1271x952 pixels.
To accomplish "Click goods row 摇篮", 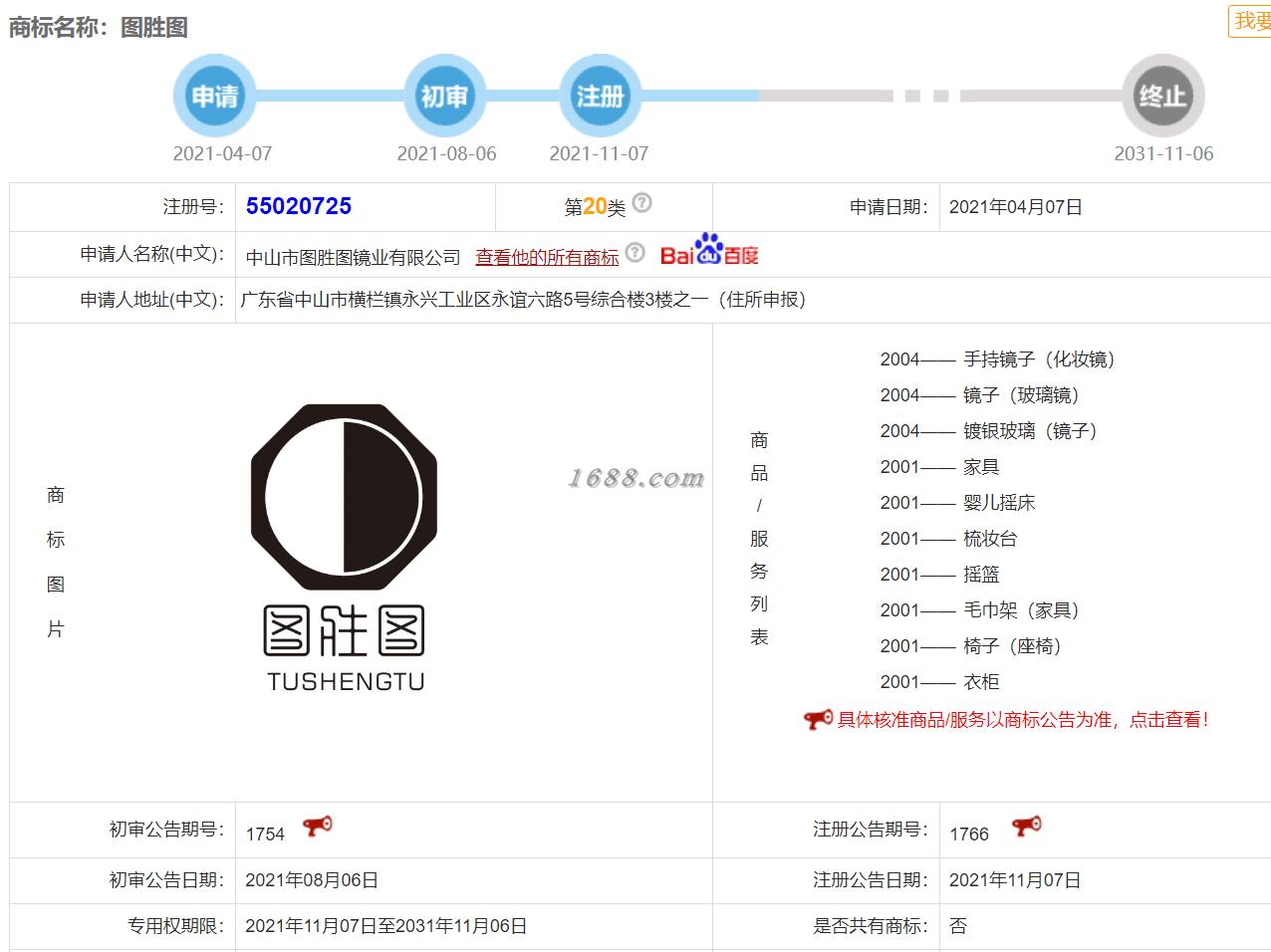I will [x=939, y=575].
